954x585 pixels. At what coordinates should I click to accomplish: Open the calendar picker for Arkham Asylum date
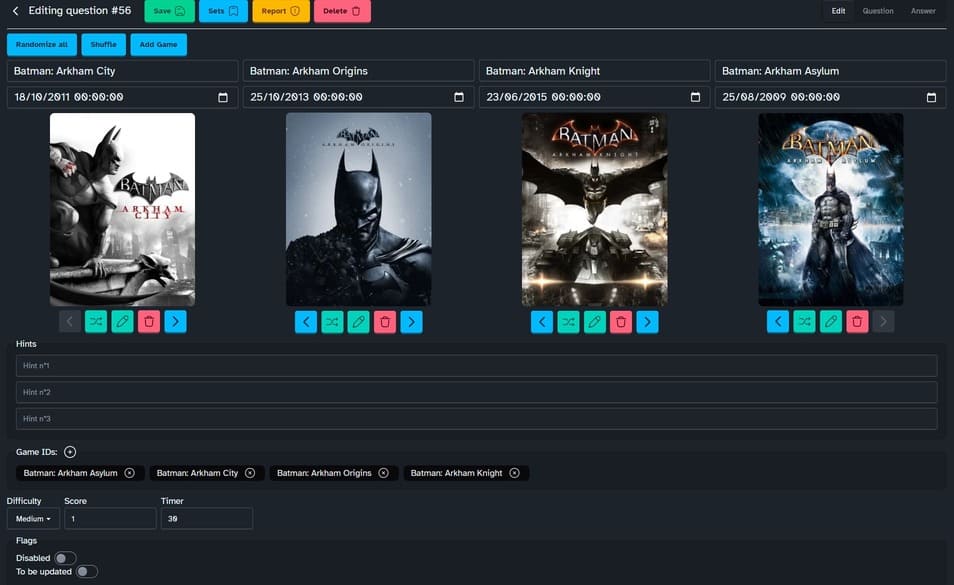[x=931, y=97]
